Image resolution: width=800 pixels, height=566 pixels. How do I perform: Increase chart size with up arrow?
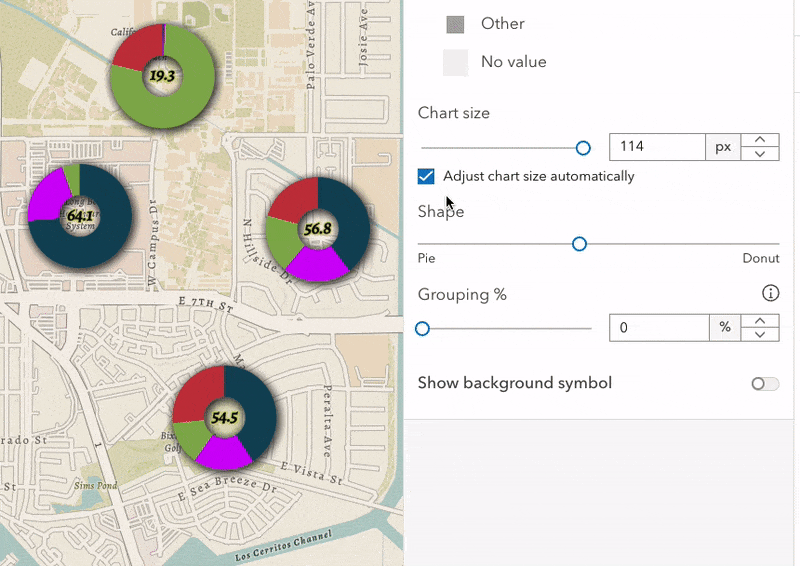pos(760,140)
